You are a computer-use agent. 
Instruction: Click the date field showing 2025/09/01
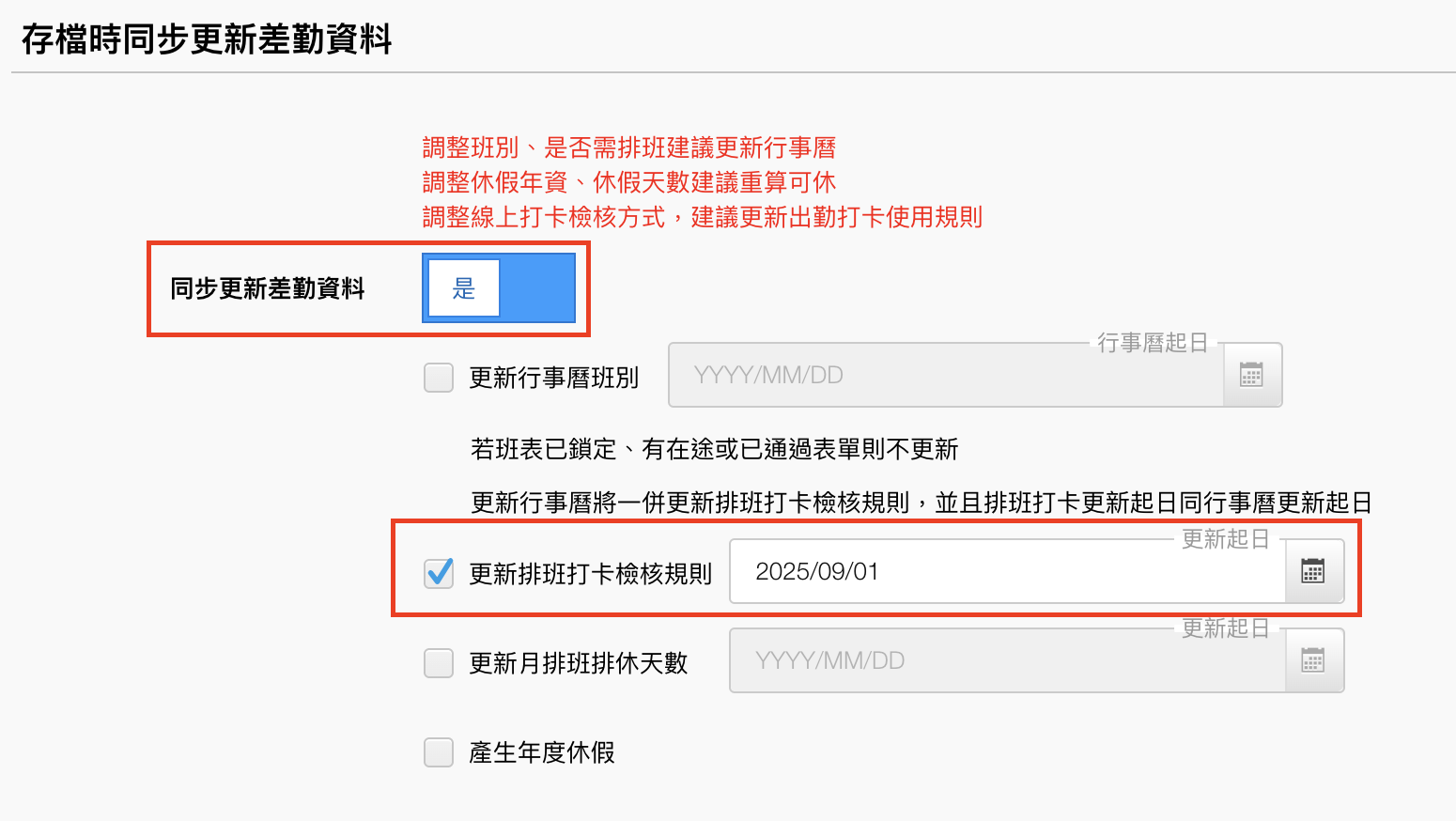(1005, 571)
